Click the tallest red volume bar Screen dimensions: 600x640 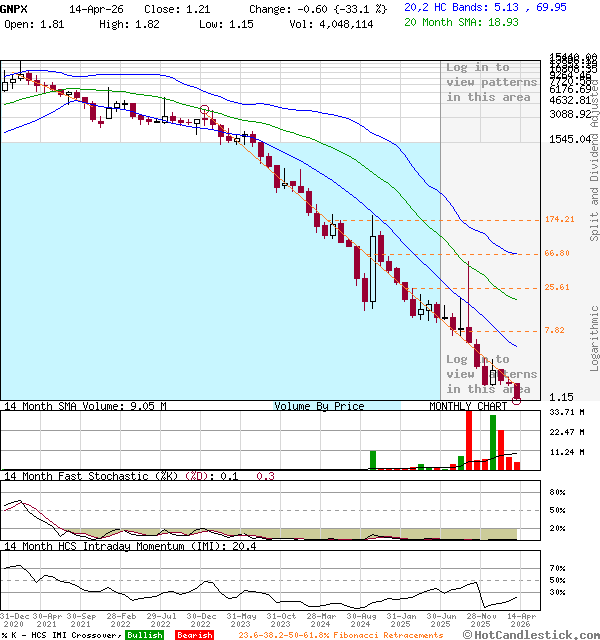(x=469, y=438)
